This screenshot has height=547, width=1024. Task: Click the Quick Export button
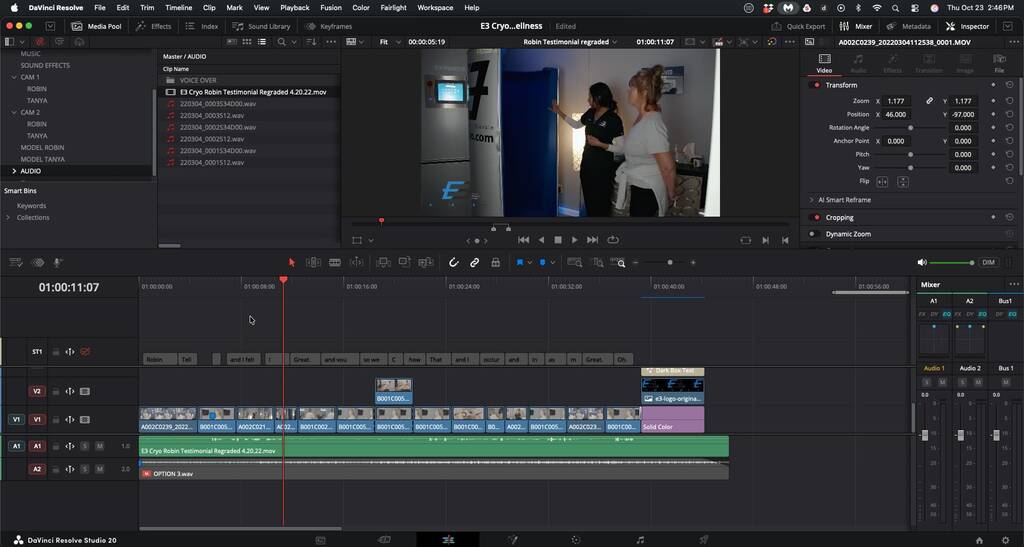[801, 26]
